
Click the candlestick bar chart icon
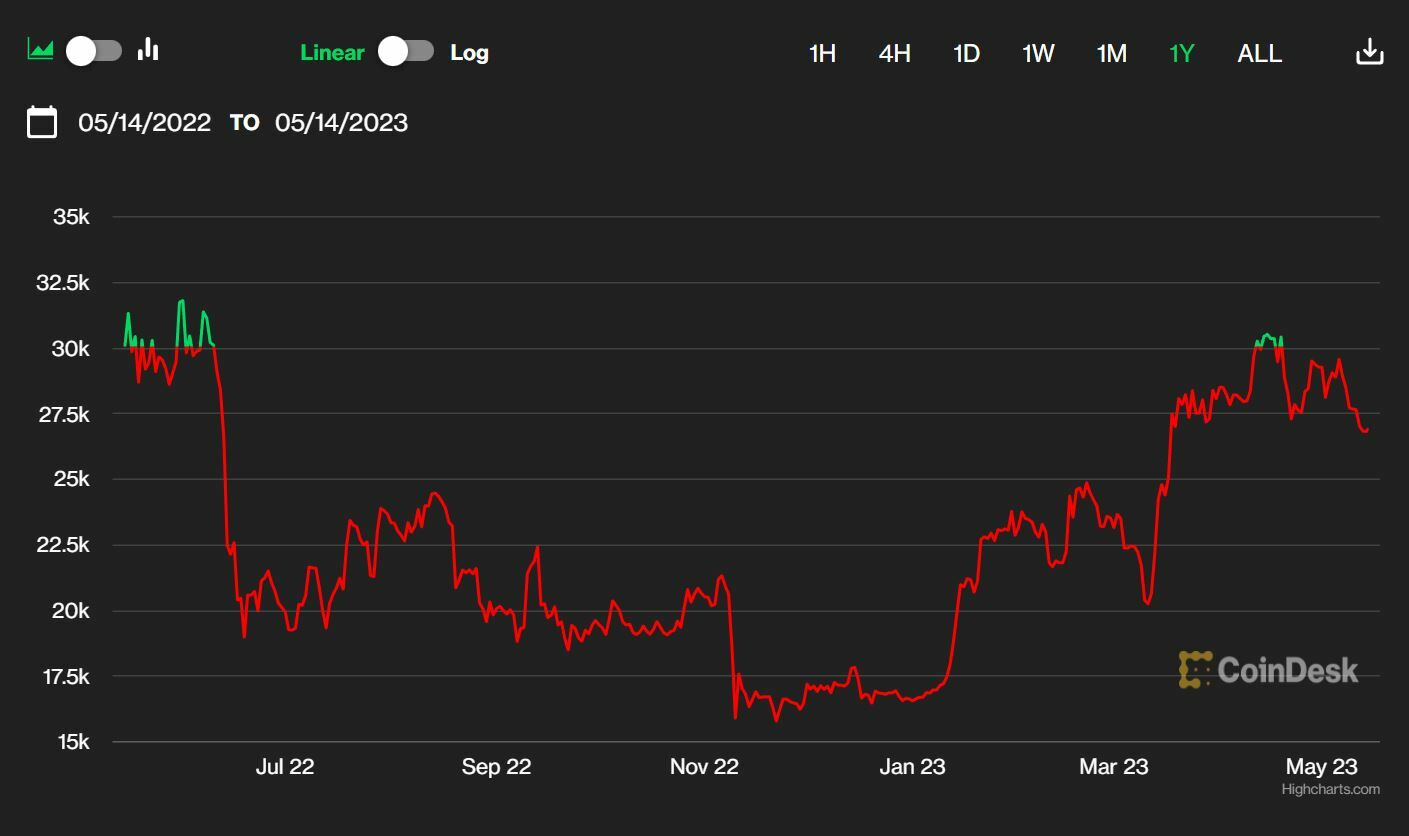pos(148,49)
